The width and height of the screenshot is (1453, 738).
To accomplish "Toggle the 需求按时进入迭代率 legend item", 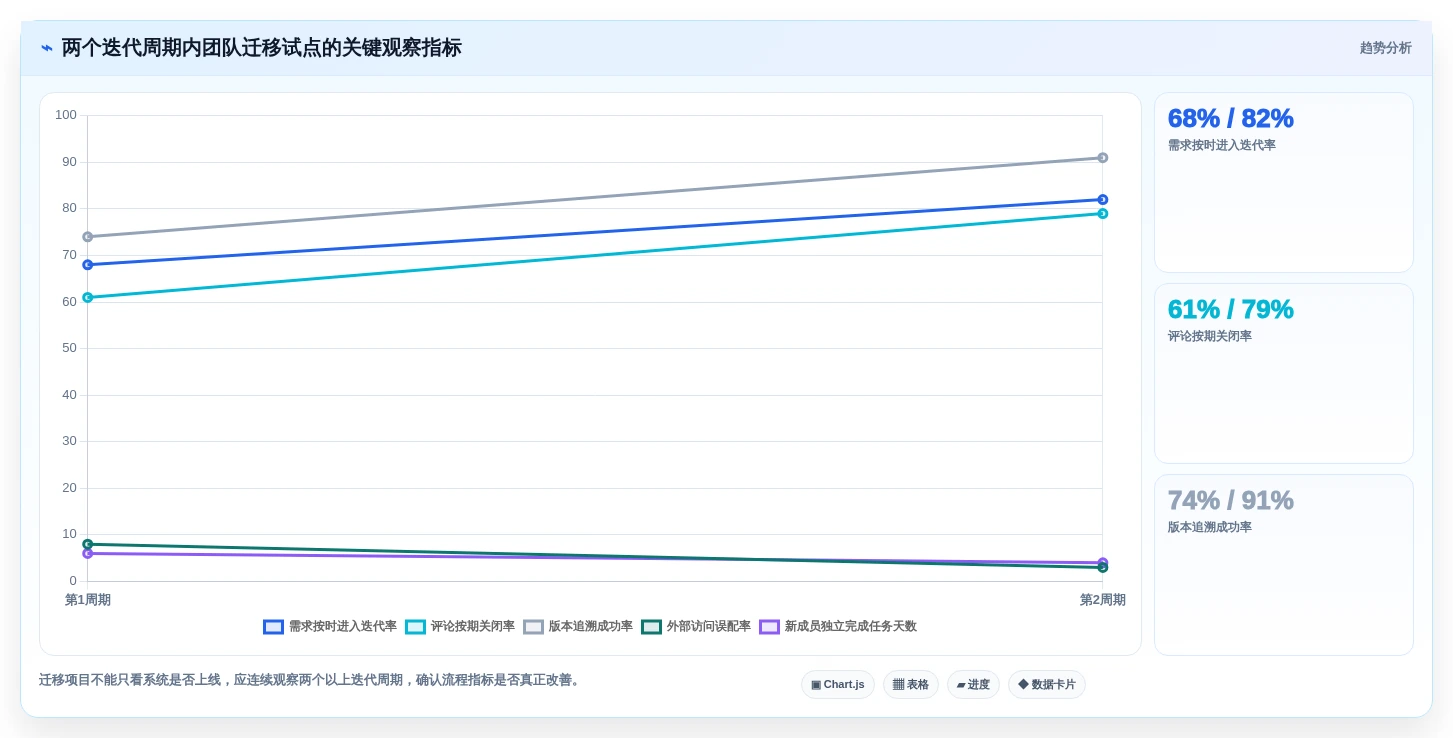I will (330, 627).
